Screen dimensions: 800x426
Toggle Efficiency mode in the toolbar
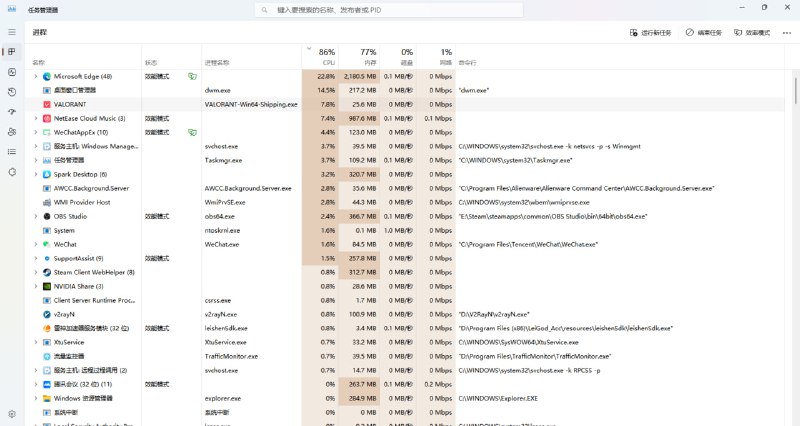(x=752, y=33)
